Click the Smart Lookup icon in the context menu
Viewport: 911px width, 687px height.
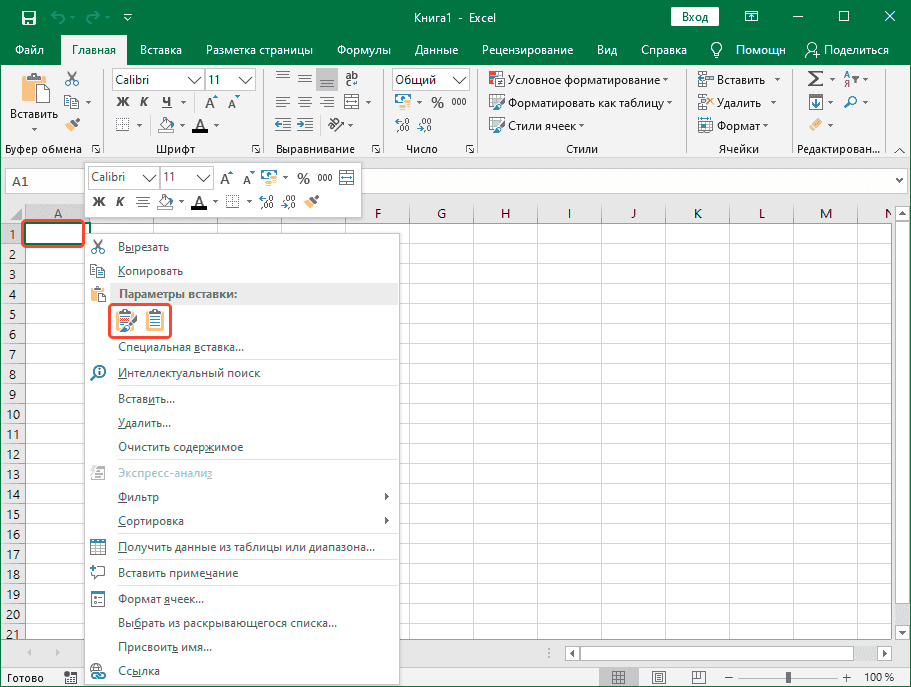98,373
